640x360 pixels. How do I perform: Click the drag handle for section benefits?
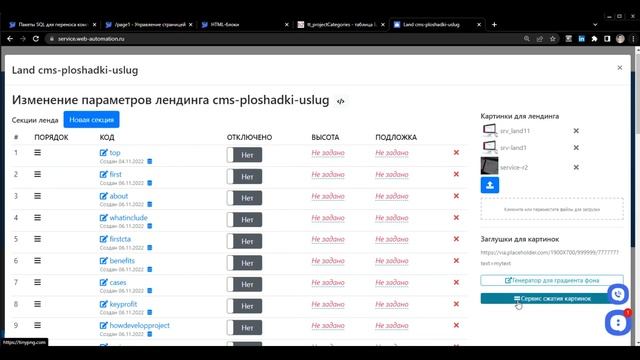(38, 260)
